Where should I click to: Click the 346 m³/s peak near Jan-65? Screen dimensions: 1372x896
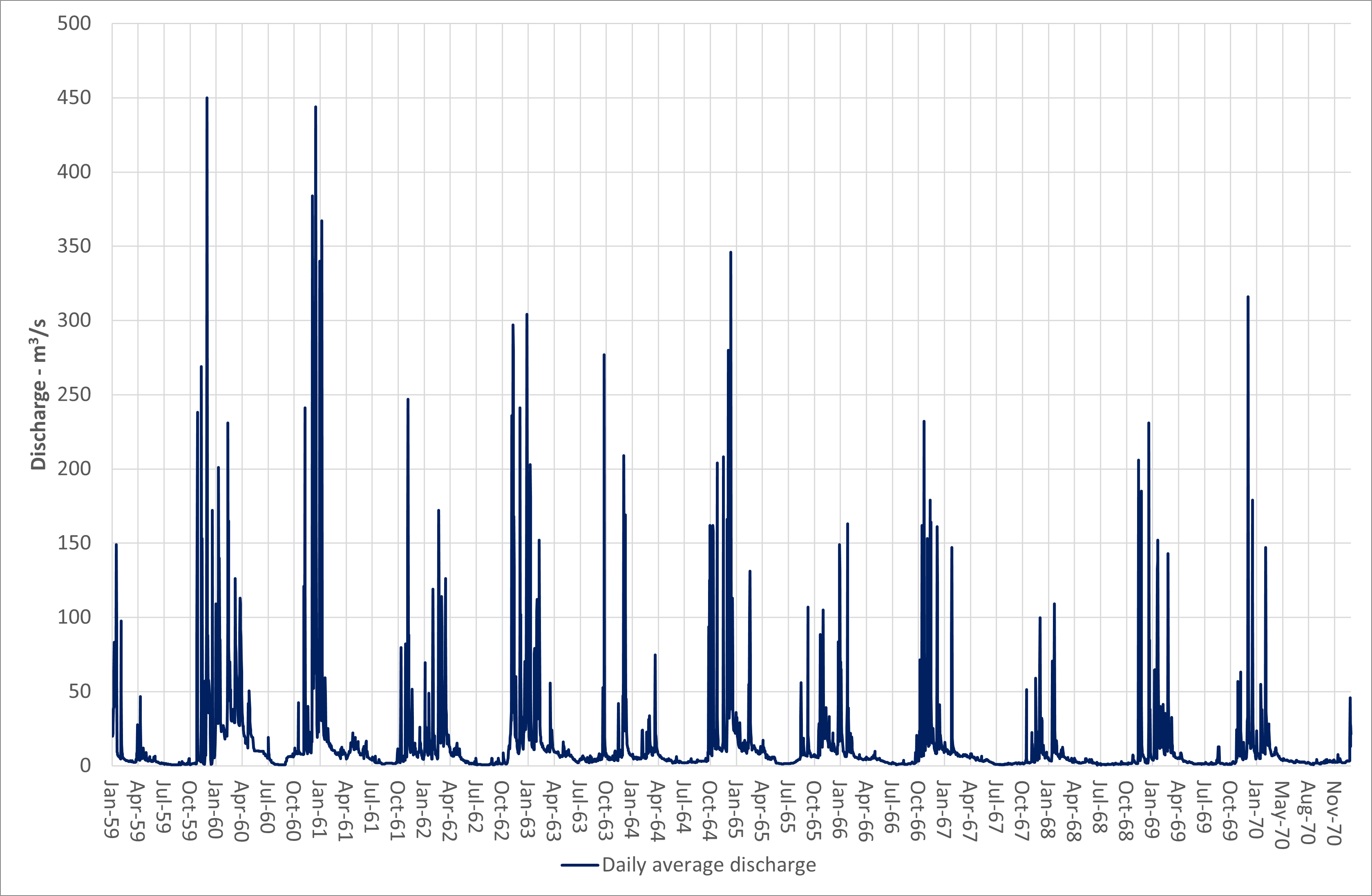731,252
